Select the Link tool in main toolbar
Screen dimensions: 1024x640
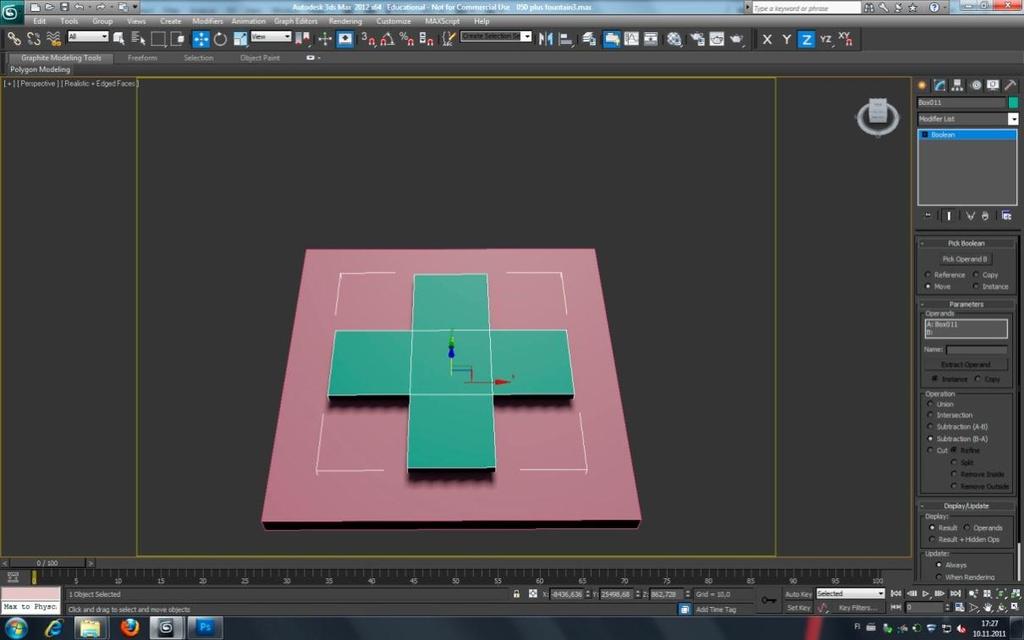click(14, 39)
